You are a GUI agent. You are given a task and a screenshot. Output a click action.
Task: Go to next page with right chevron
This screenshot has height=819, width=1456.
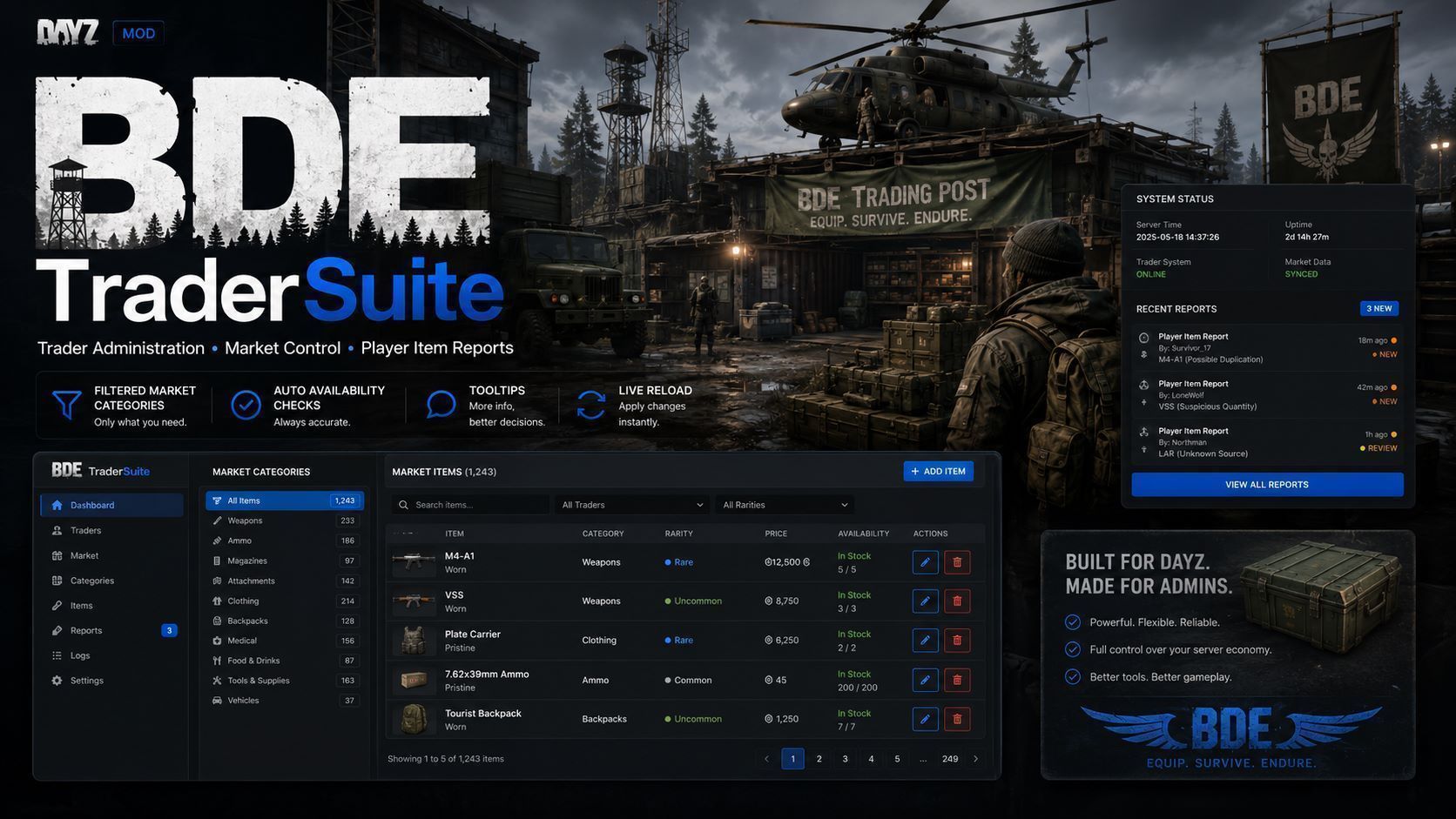pos(975,759)
